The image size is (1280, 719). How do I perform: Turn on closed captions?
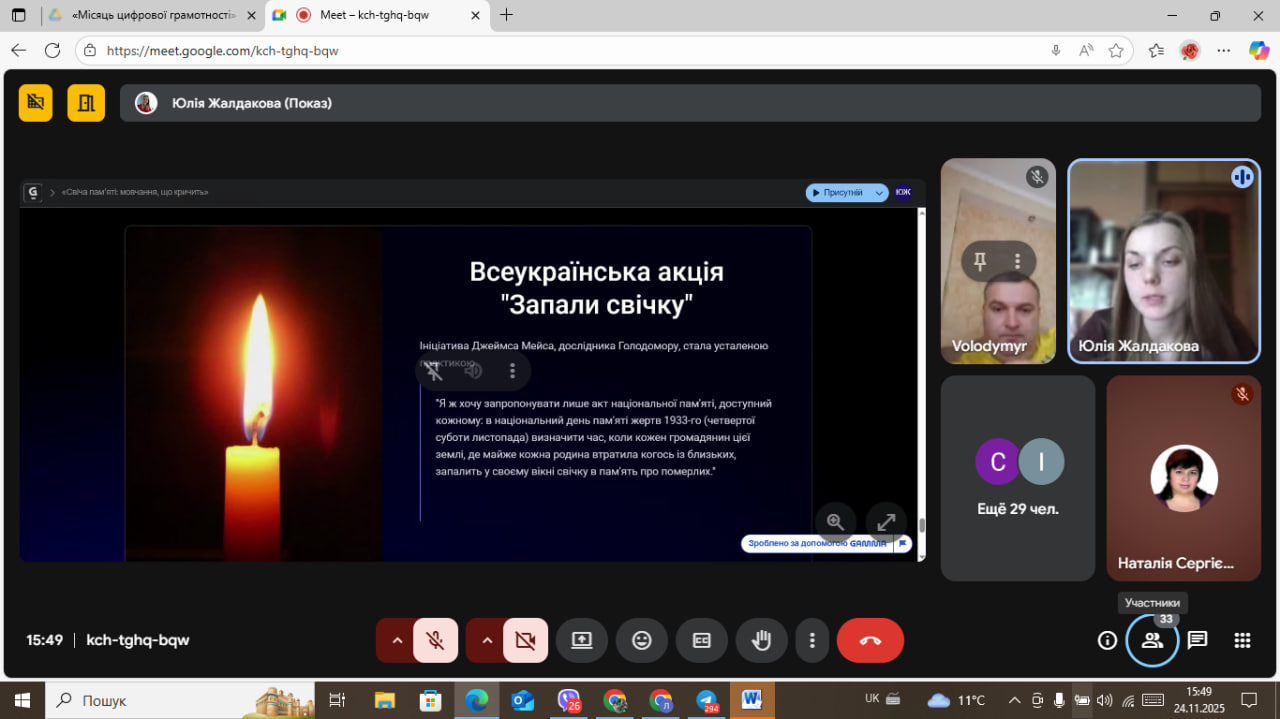(702, 641)
